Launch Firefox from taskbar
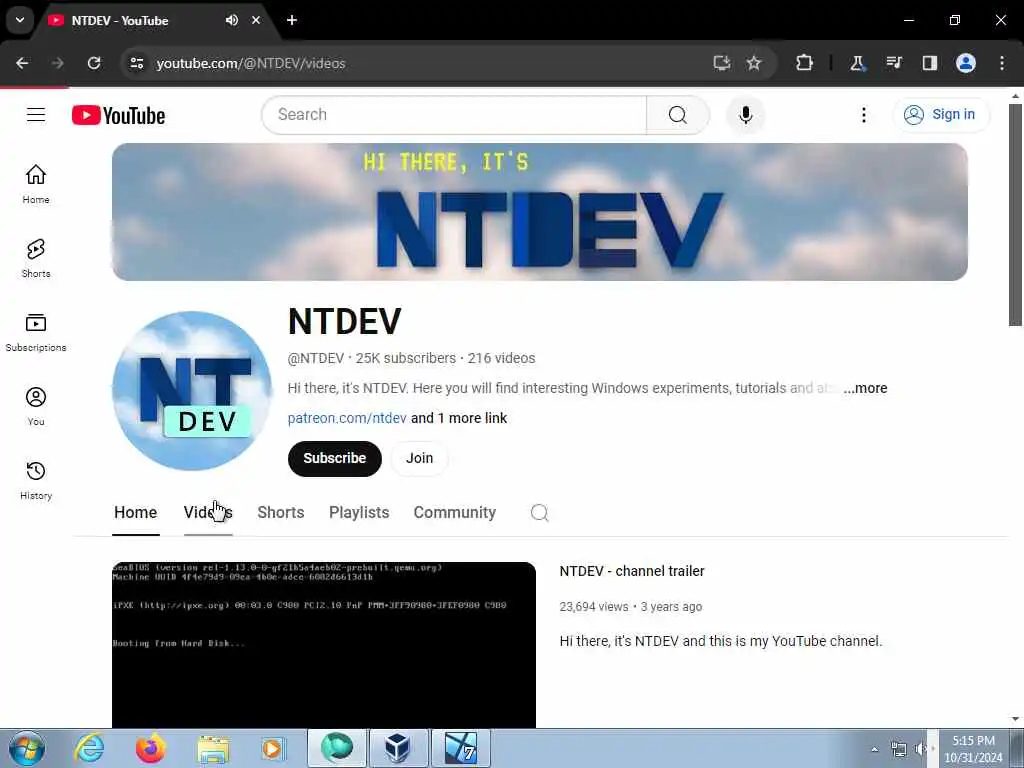The width and height of the screenshot is (1024, 768). point(150,748)
